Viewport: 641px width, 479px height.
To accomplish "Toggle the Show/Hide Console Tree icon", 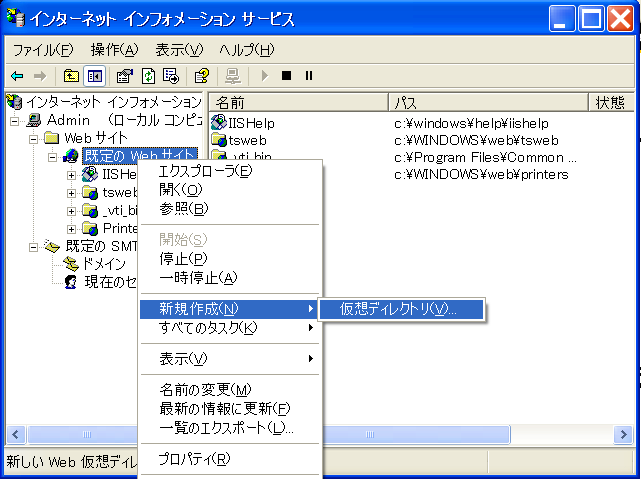I will click(95, 75).
